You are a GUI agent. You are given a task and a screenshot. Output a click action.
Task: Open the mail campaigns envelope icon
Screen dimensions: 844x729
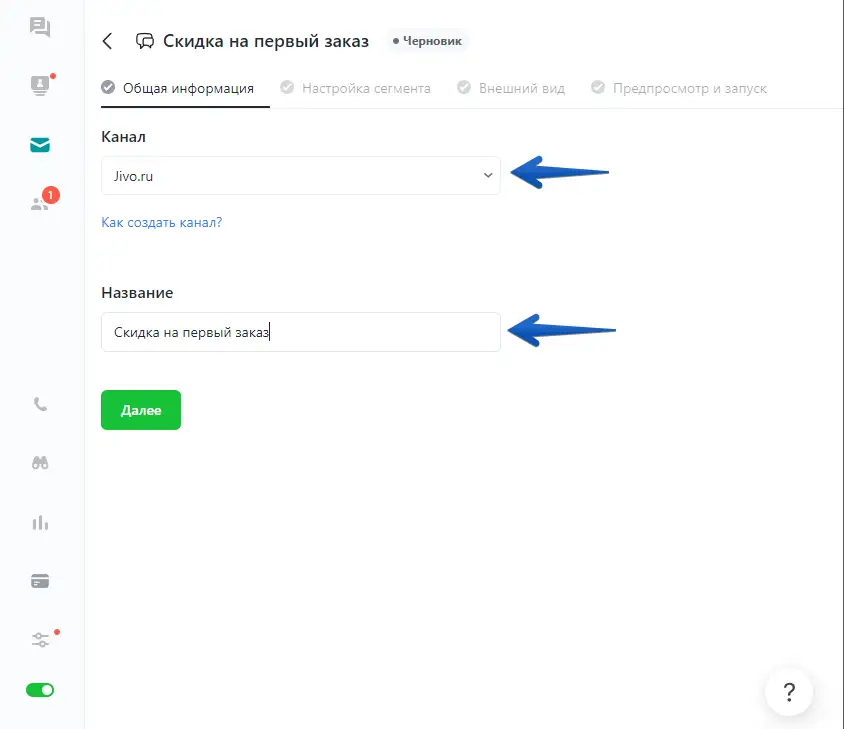[40, 145]
